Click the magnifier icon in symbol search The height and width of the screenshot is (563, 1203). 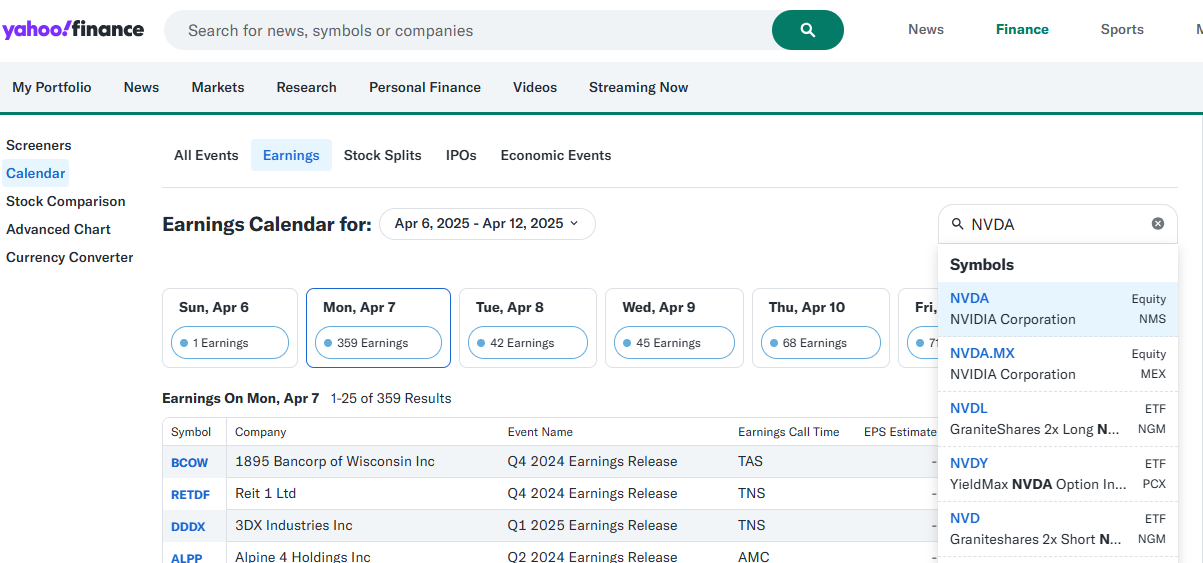pos(957,225)
